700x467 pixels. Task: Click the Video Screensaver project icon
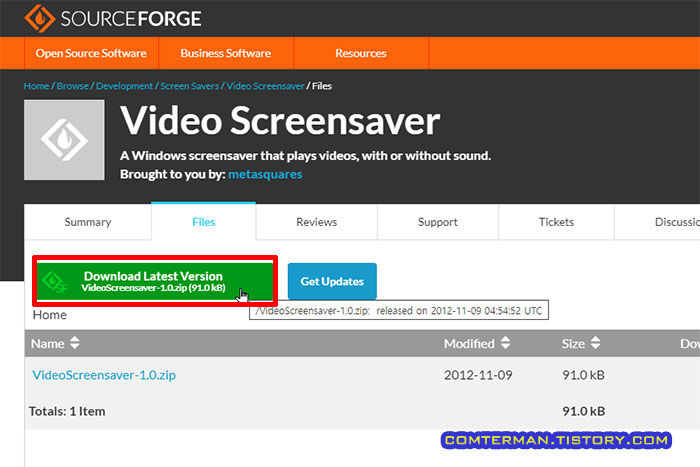pyautogui.click(x=64, y=140)
